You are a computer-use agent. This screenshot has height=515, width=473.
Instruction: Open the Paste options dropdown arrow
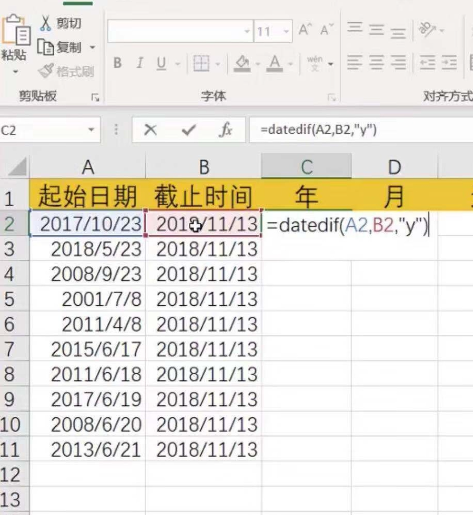[x=15, y=72]
